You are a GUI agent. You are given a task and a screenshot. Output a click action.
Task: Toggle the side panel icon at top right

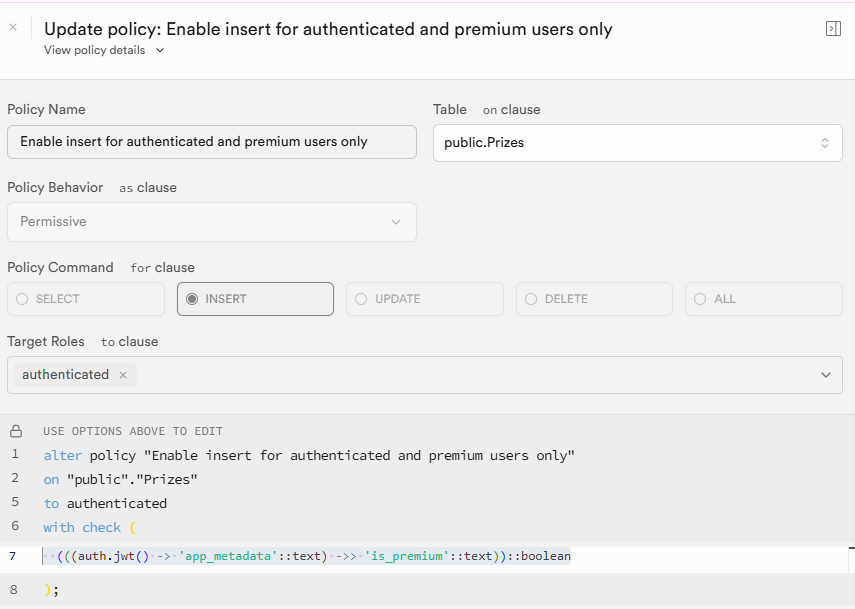point(832,29)
